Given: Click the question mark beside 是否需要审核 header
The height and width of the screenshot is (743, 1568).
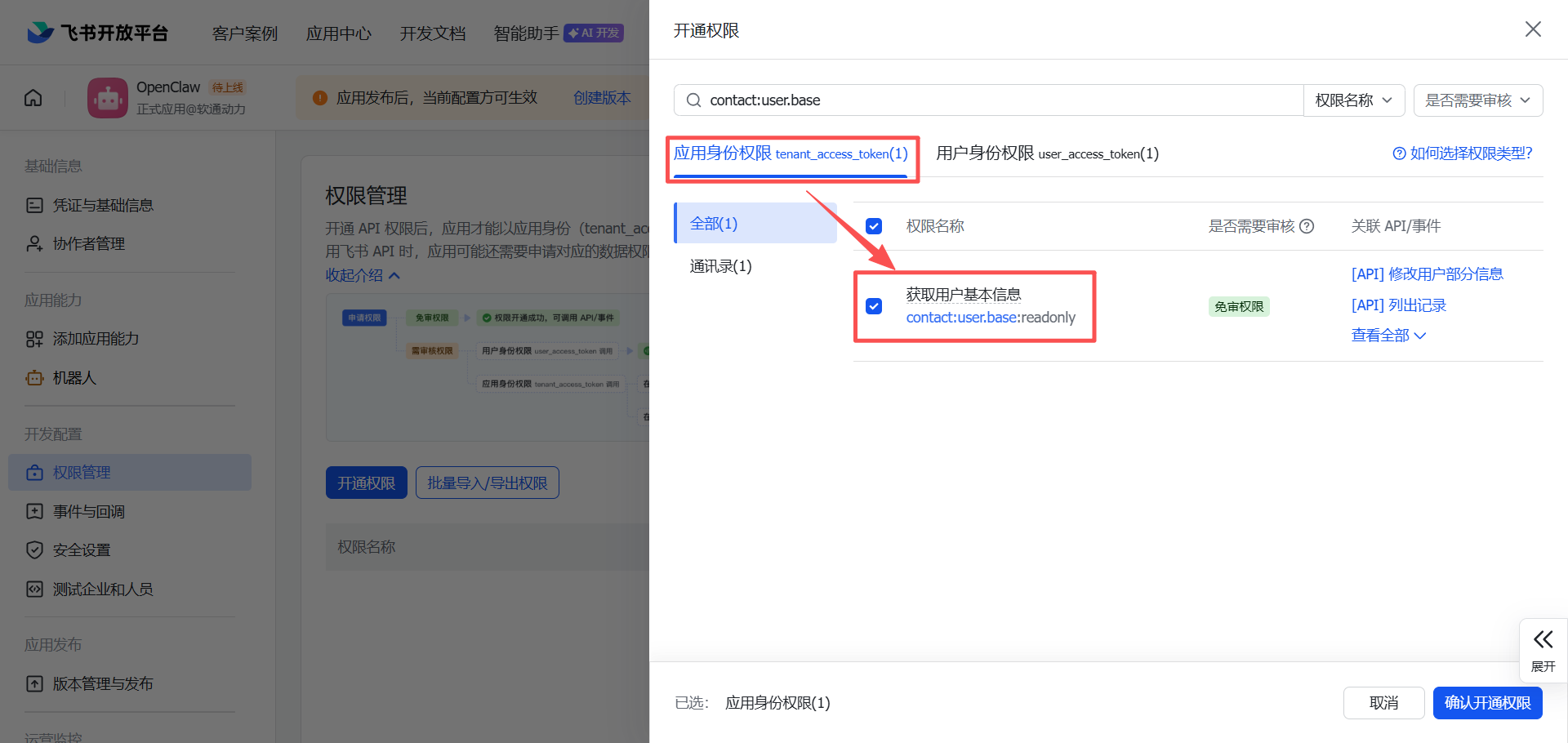Looking at the screenshot, I should coord(1307,226).
